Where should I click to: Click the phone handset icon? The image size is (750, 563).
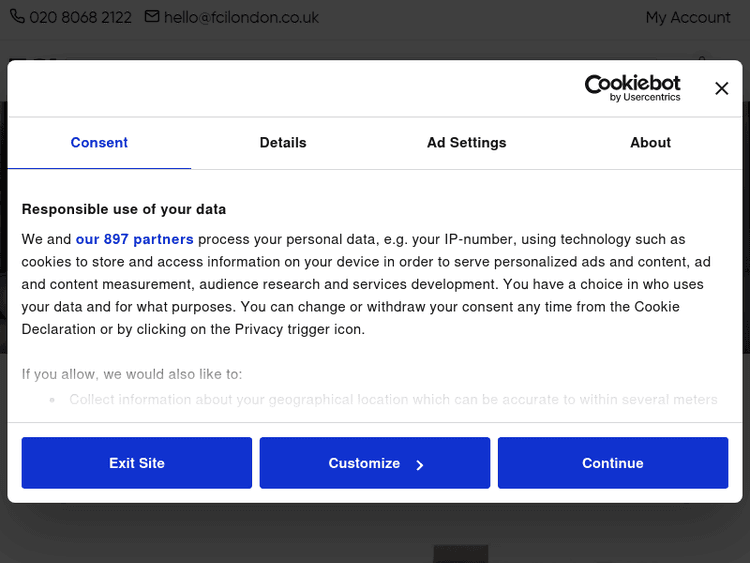[17, 17]
